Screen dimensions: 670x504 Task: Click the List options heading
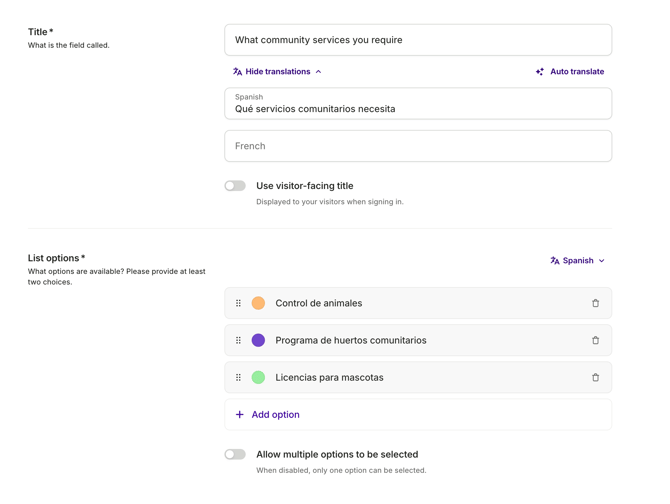56,258
